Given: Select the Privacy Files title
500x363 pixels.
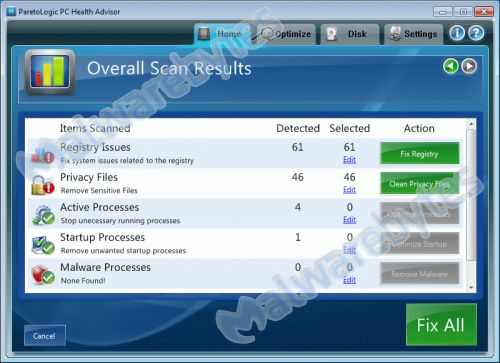Looking at the screenshot, I should pyautogui.click(x=89, y=177).
